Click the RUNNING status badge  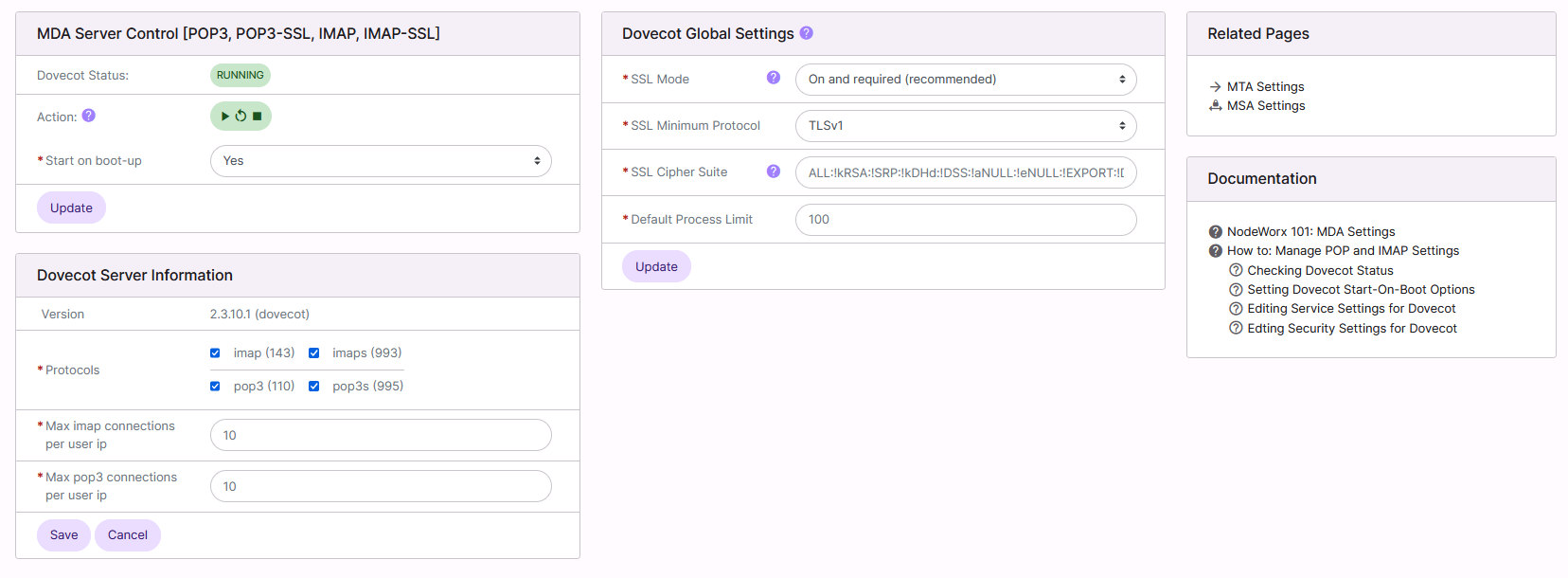(241, 76)
